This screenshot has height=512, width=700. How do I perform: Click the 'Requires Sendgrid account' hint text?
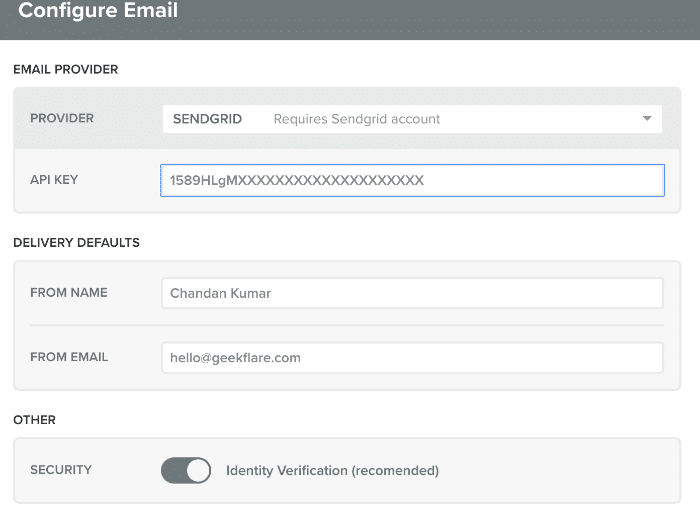coord(357,119)
